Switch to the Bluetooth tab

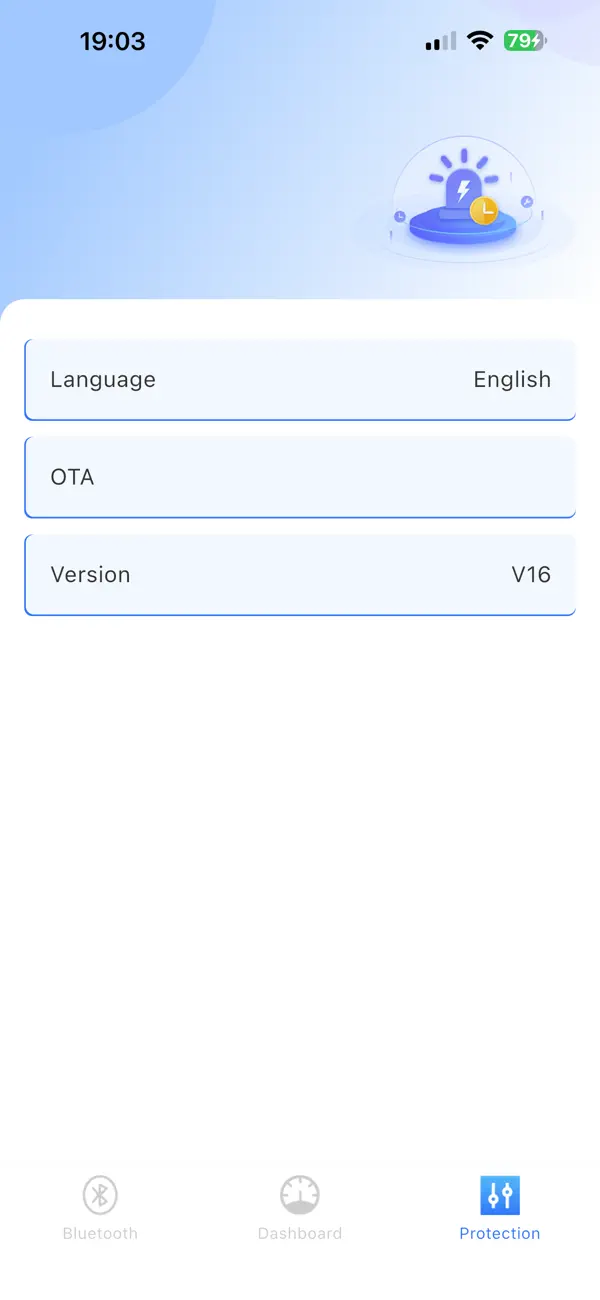100,1207
